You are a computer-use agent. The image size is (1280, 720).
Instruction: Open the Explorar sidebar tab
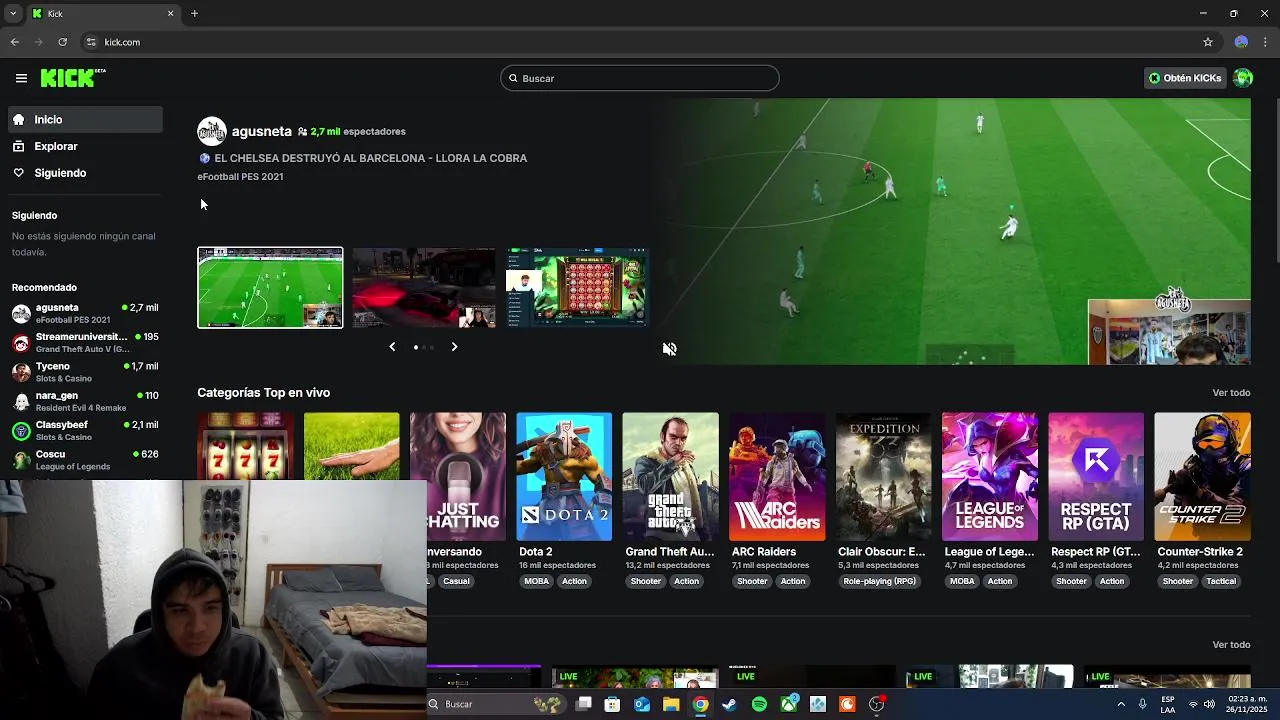(x=85, y=146)
